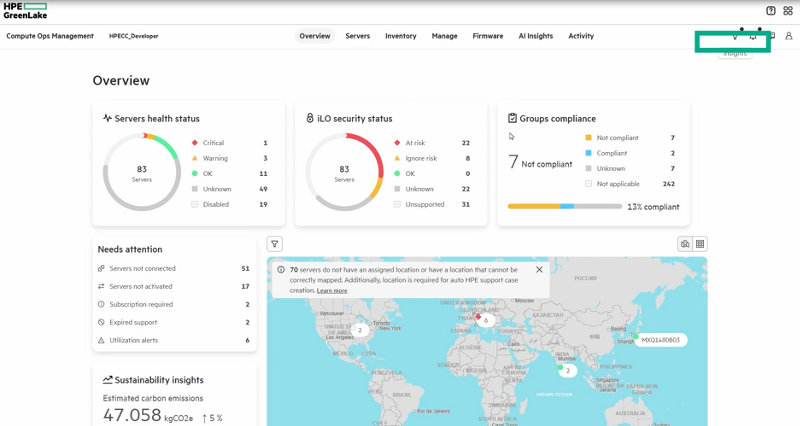
Task: Click the Servers health status pulse icon
Action: [107, 118]
